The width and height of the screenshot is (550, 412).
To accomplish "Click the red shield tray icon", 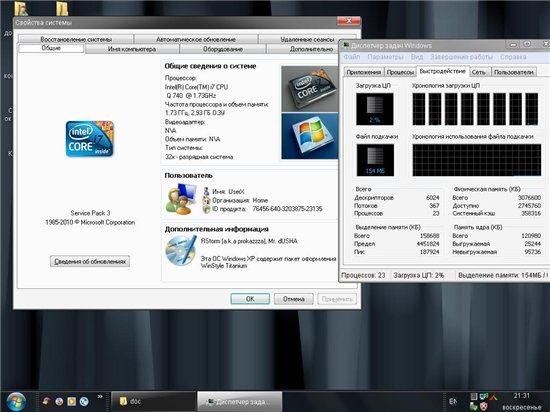I will click(484, 406).
